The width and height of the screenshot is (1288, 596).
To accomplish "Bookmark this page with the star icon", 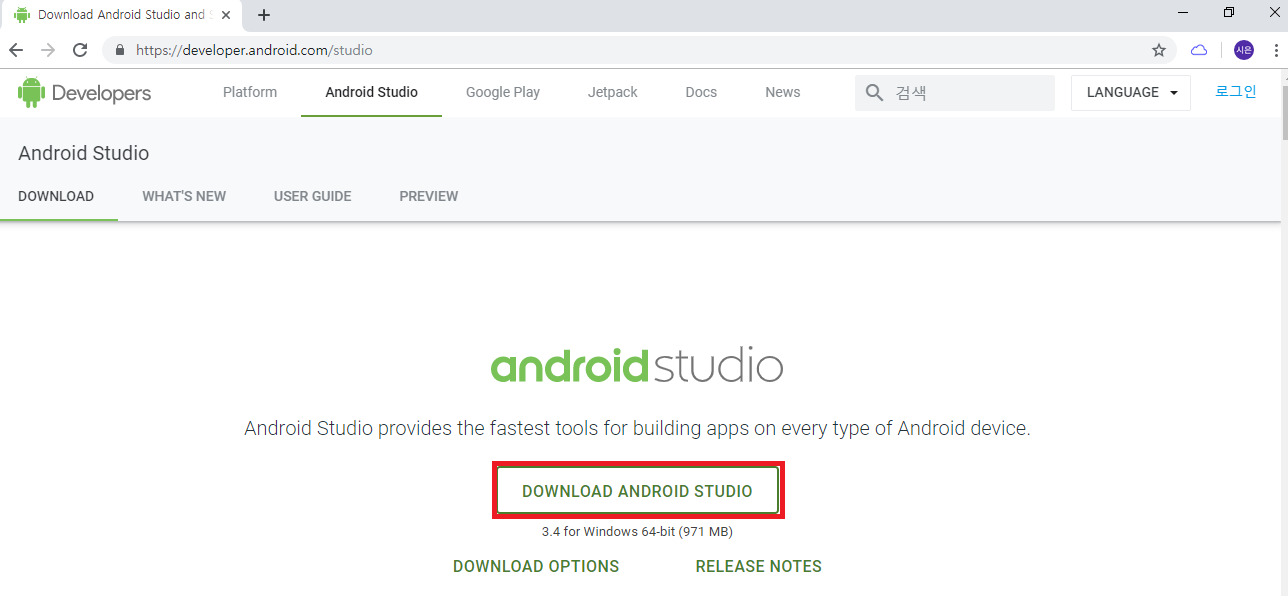I will (1159, 50).
